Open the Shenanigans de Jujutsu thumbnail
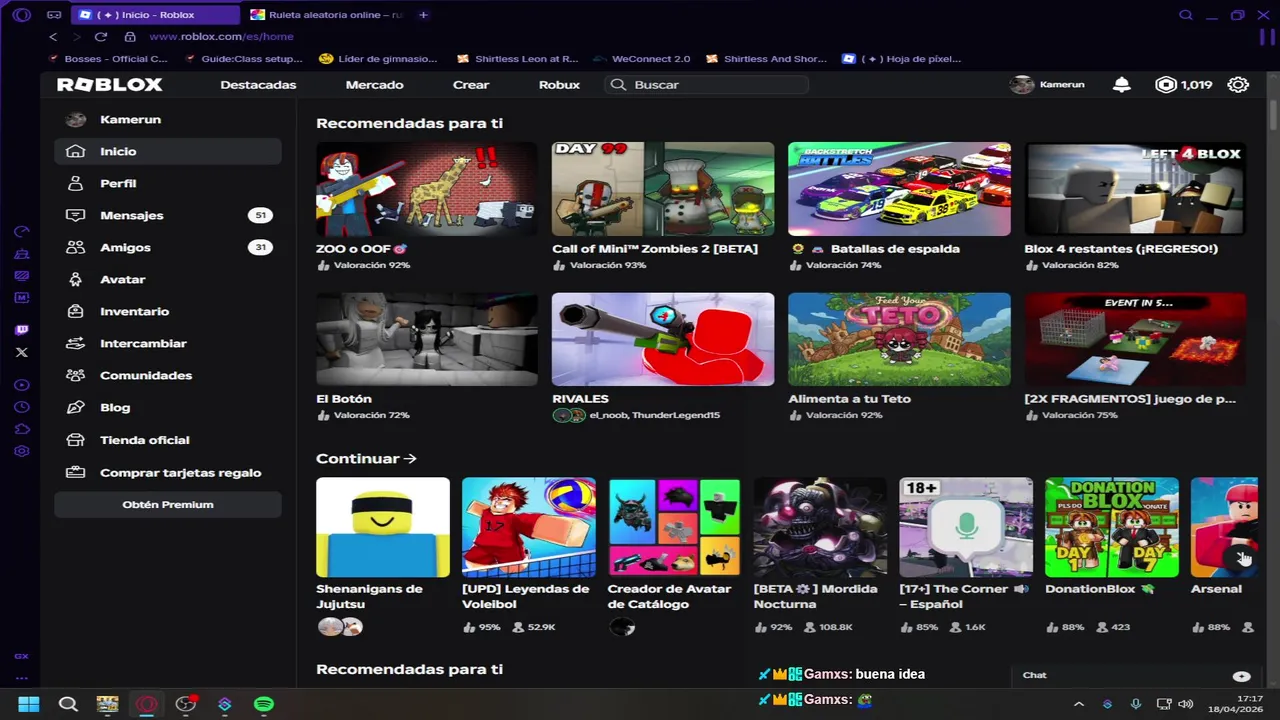1280x720 pixels. click(383, 527)
